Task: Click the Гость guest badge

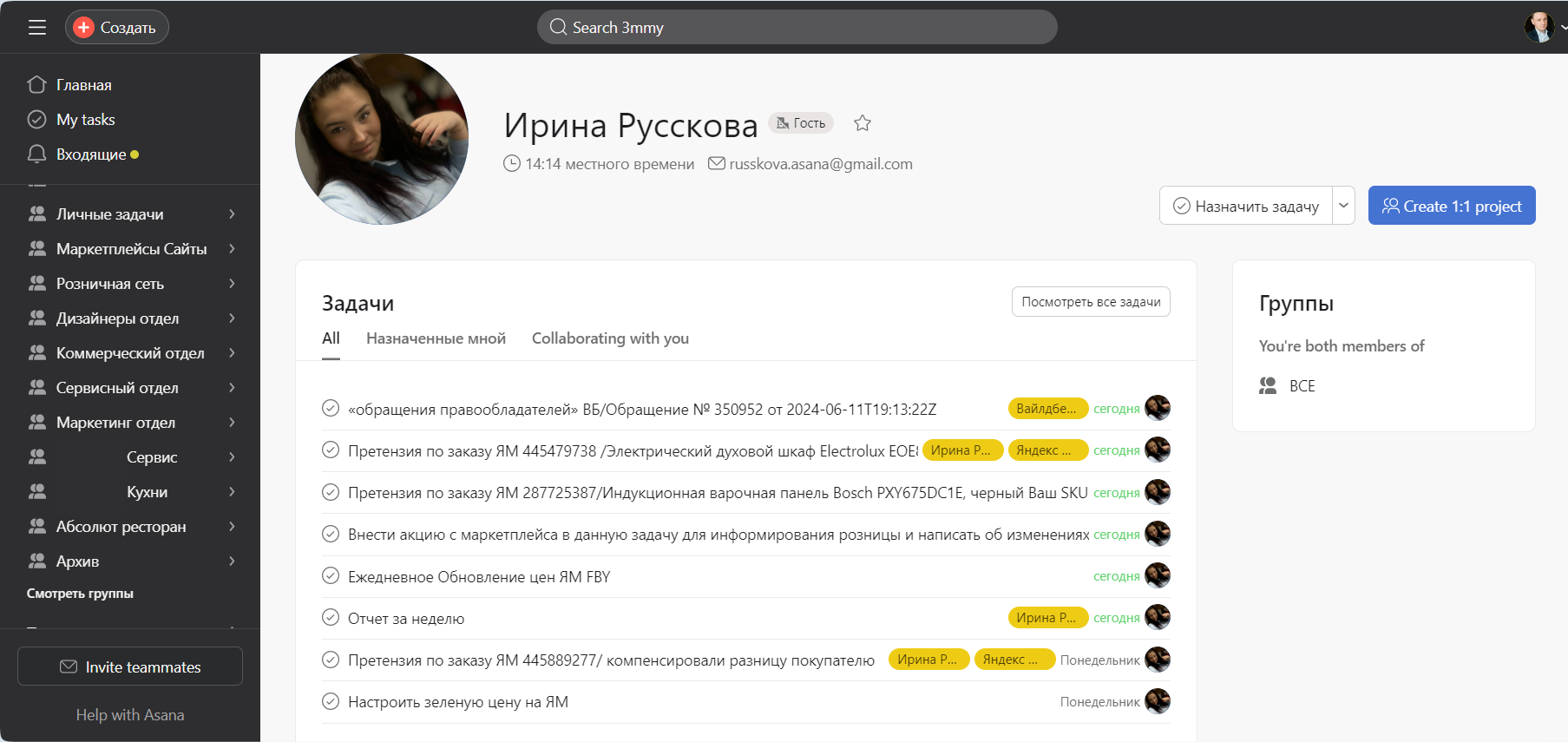Action: pyautogui.click(x=801, y=123)
